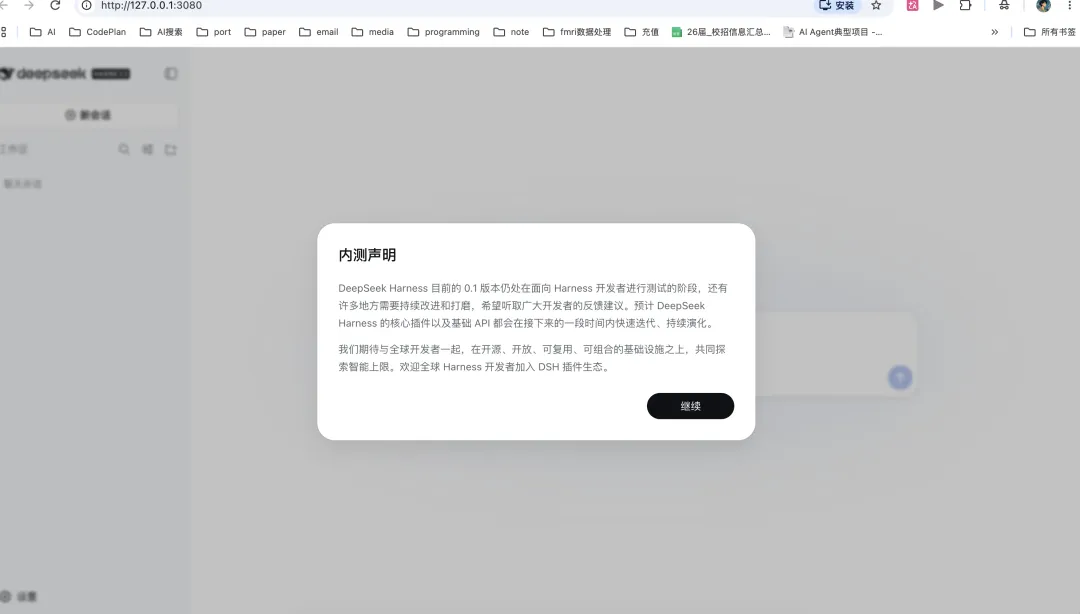This screenshot has height=614, width=1080.
Task: Open the email bookmark folder
Action: pyautogui.click(x=319, y=32)
